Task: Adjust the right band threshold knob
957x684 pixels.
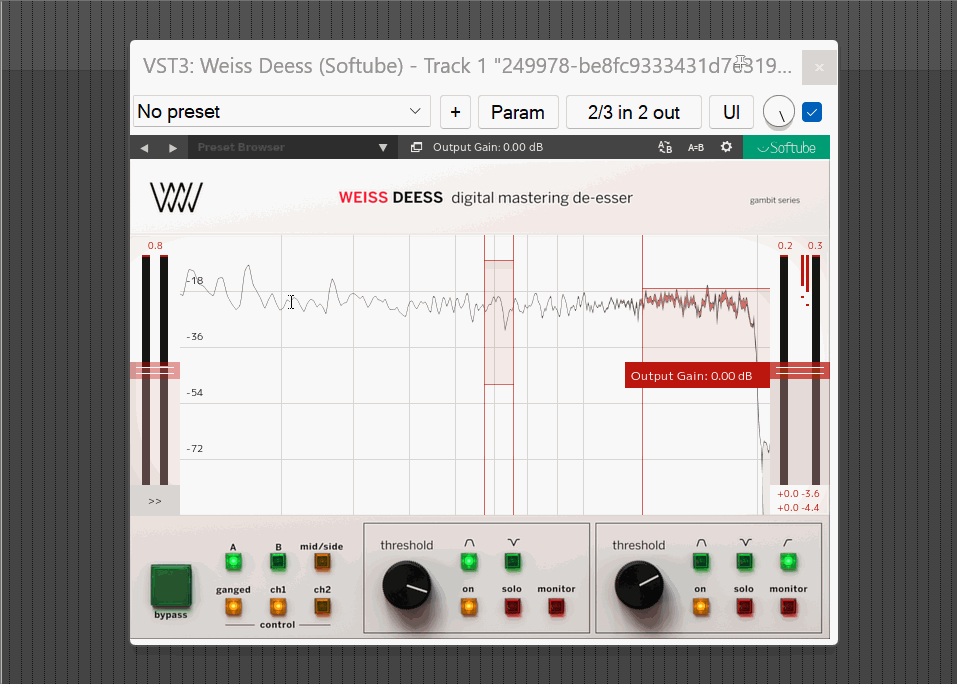Action: tap(639, 586)
